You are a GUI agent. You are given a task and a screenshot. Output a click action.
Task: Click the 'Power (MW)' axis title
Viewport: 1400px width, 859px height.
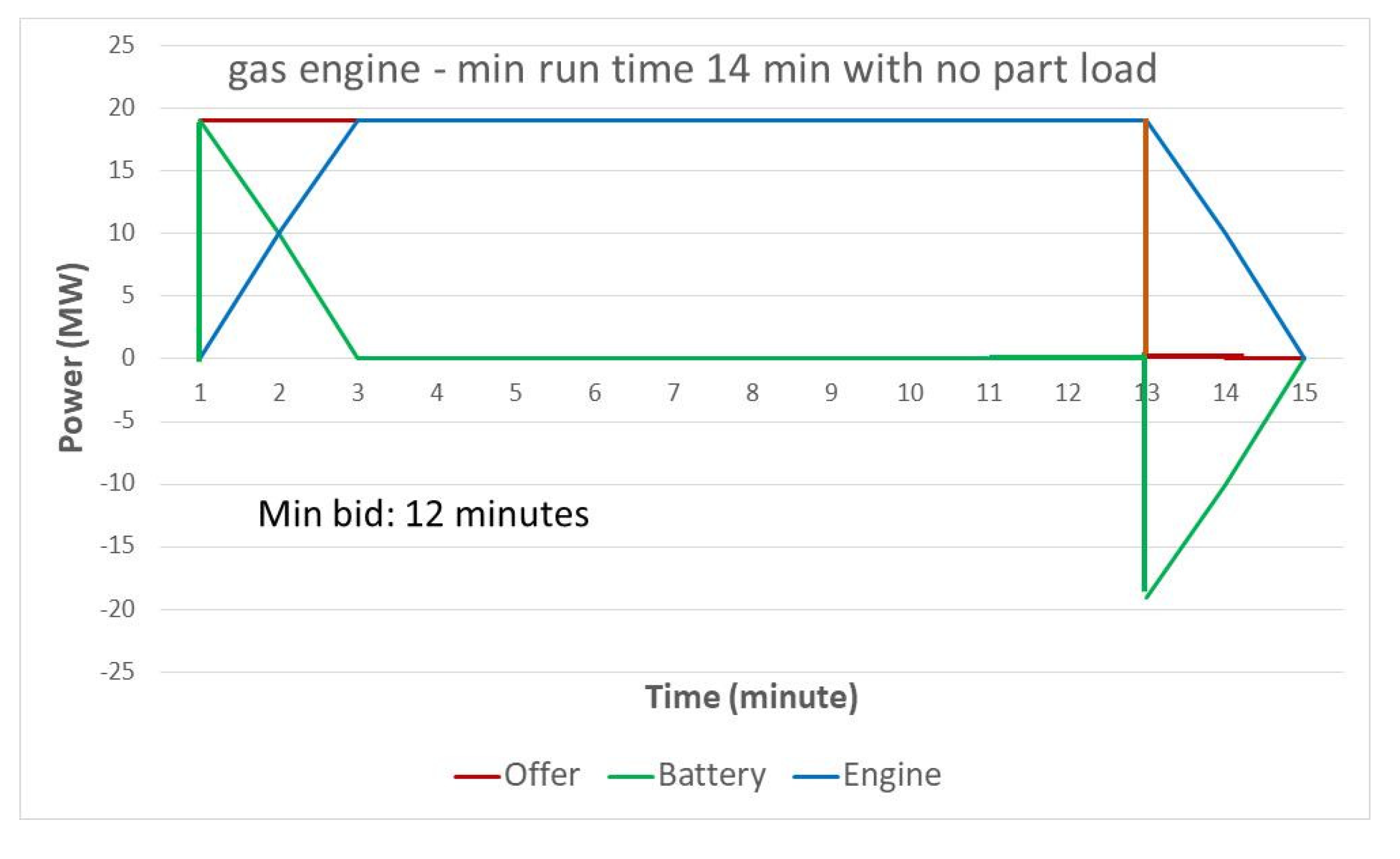click(x=73, y=357)
